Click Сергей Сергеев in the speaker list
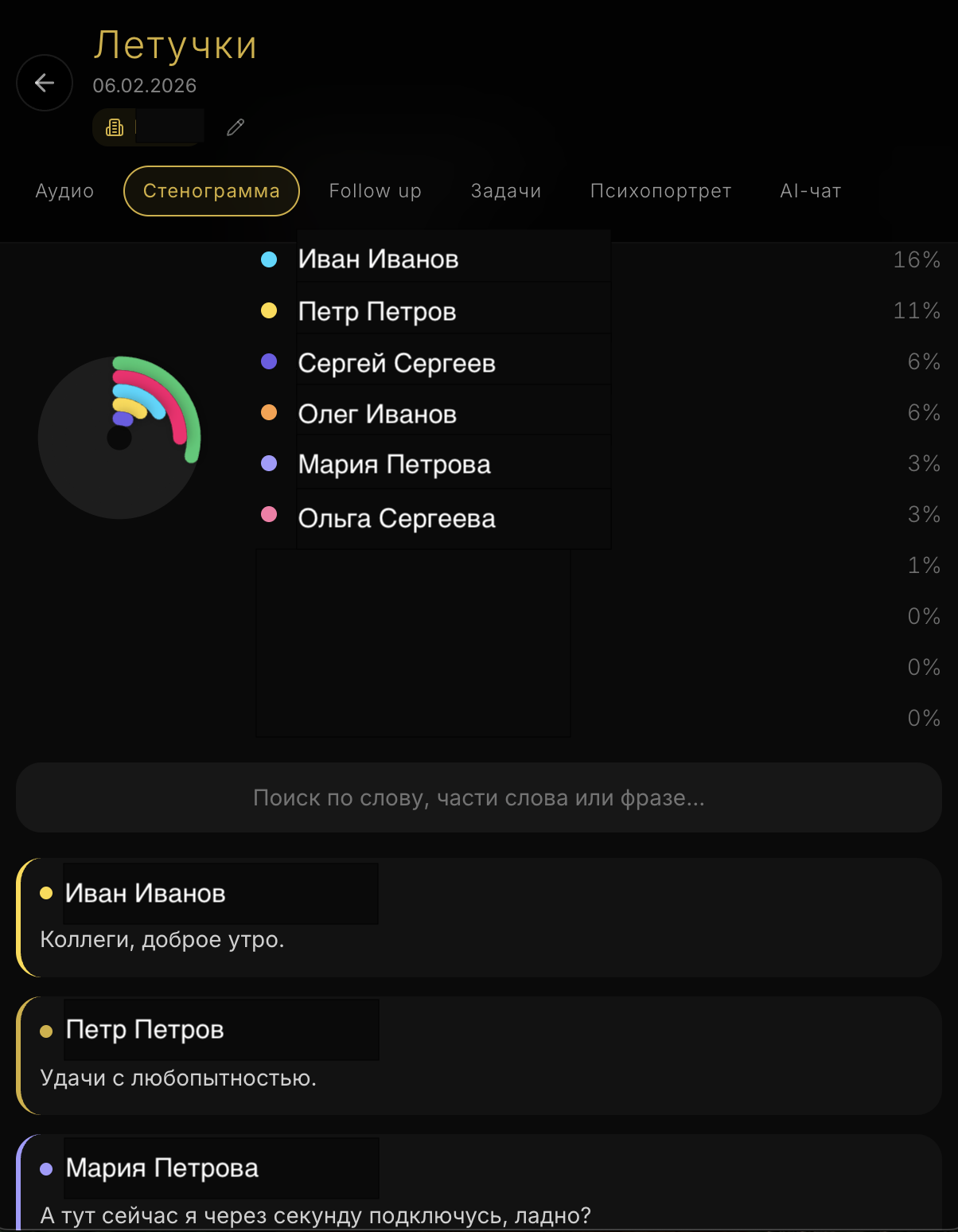Viewport: 958px width, 1232px height. pos(396,363)
